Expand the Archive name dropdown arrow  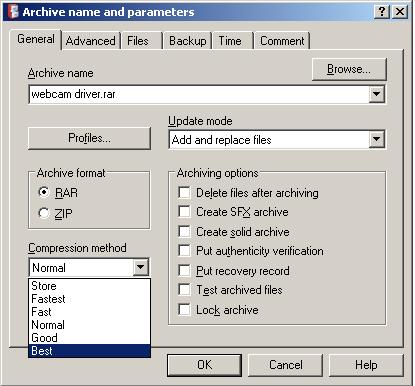pos(377,94)
